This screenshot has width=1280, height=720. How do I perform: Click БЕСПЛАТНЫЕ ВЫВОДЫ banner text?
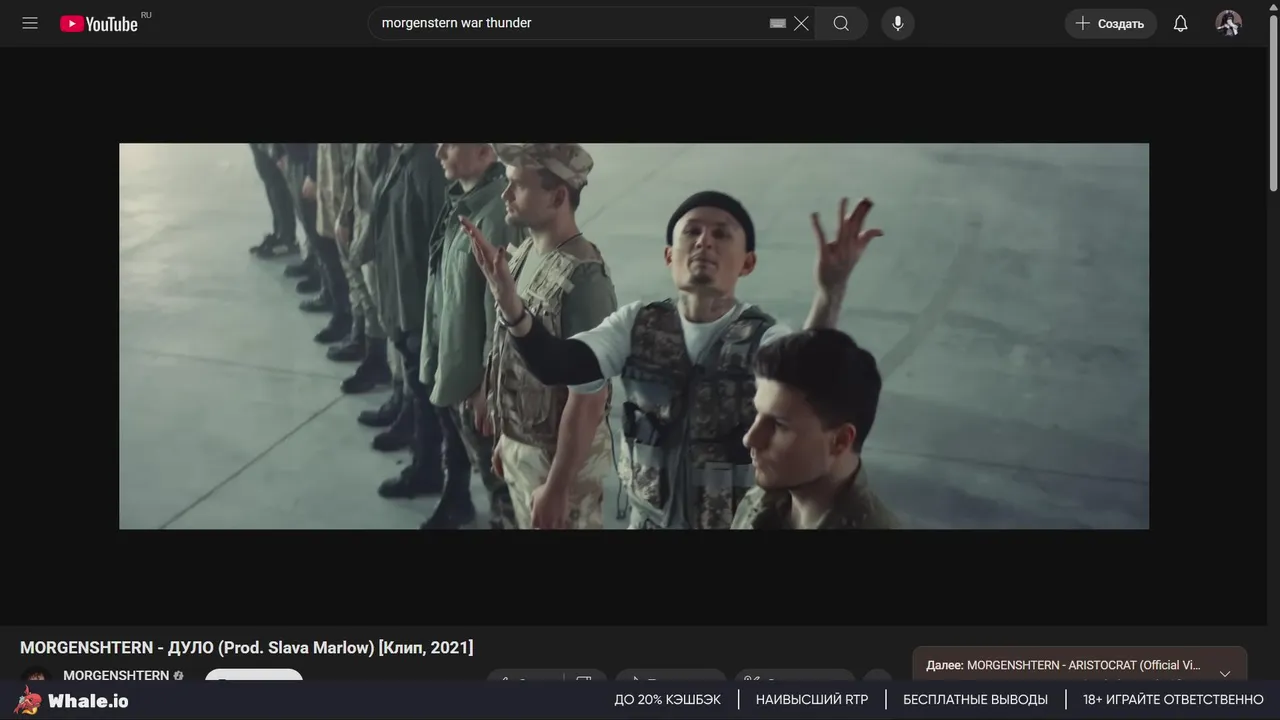975,700
